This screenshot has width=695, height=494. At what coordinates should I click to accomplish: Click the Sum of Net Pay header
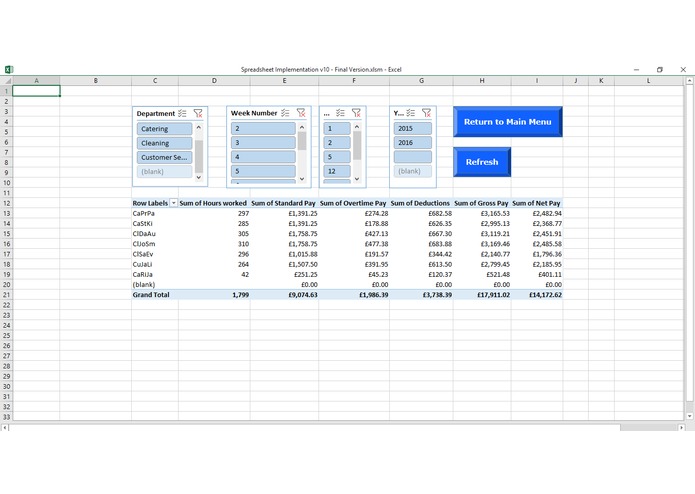[536, 203]
